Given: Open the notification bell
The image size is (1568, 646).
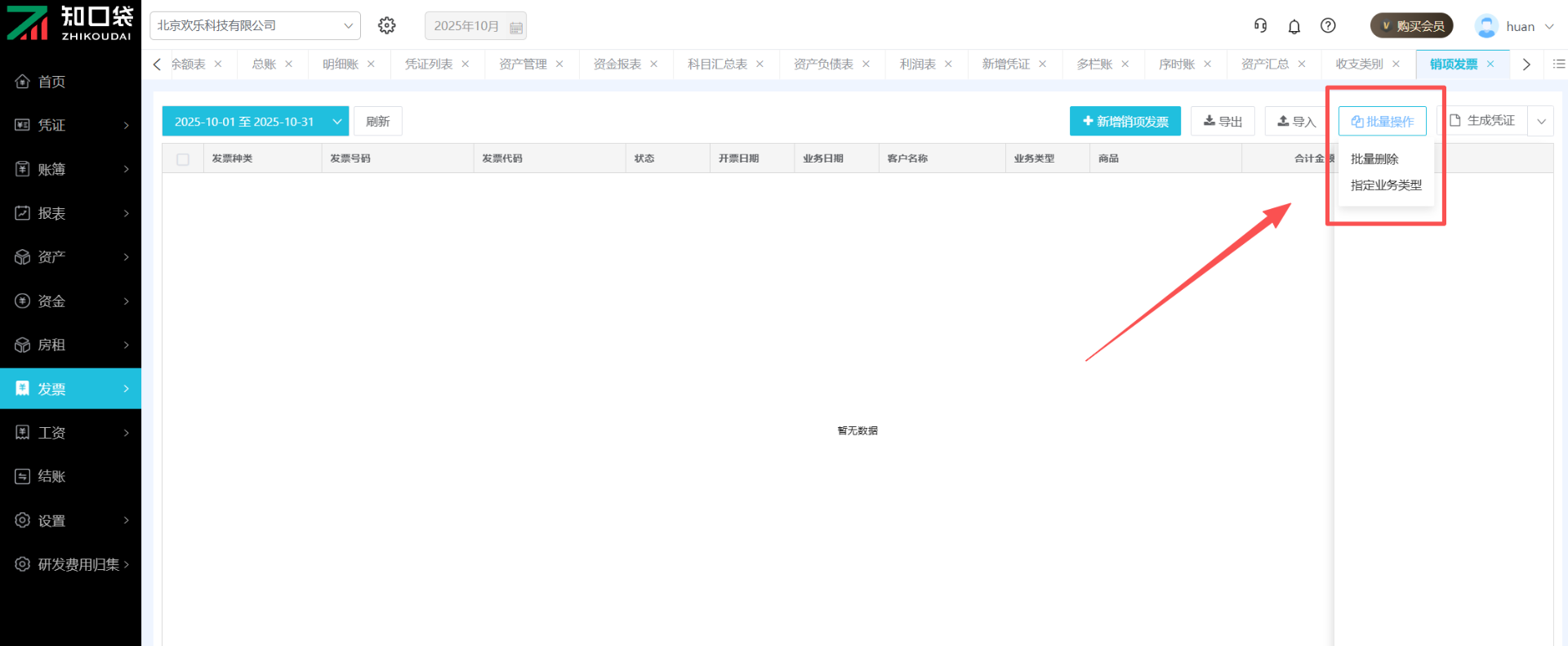Looking at the screenshot, I should click(1294, 26).
